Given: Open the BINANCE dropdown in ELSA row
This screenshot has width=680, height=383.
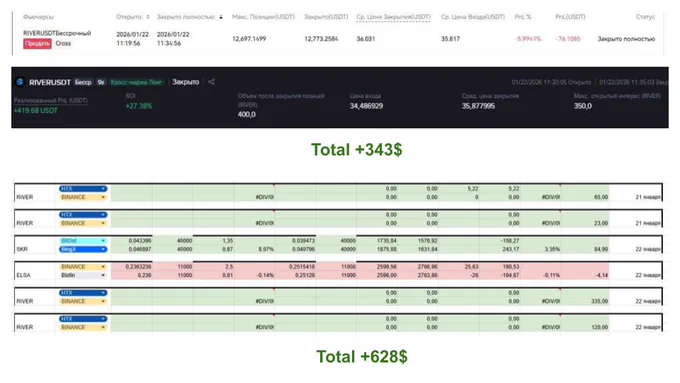Looking at the screenshot, I should (x=83, y=267).
